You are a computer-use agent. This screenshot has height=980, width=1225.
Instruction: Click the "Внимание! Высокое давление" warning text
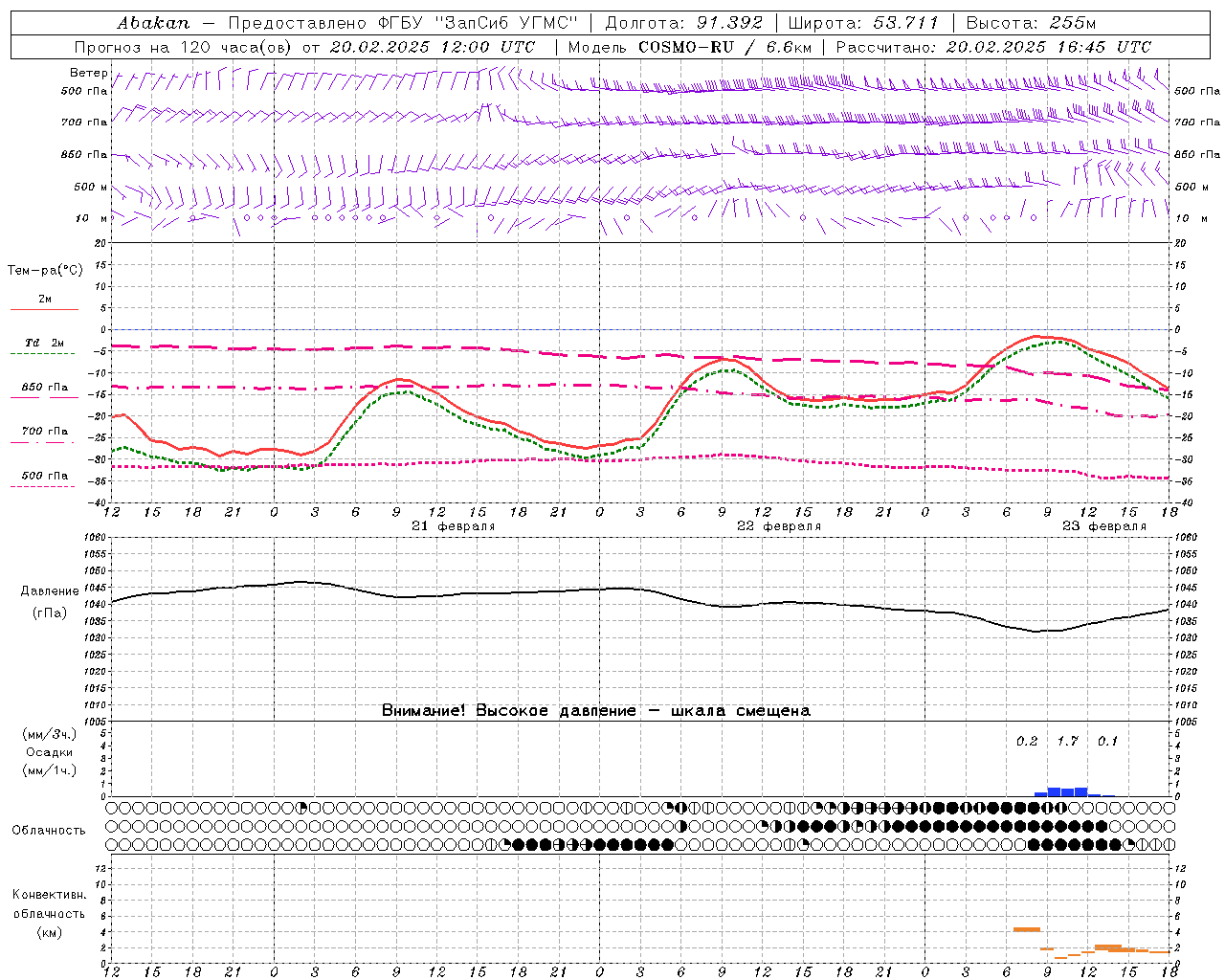(x=509, y=711)
